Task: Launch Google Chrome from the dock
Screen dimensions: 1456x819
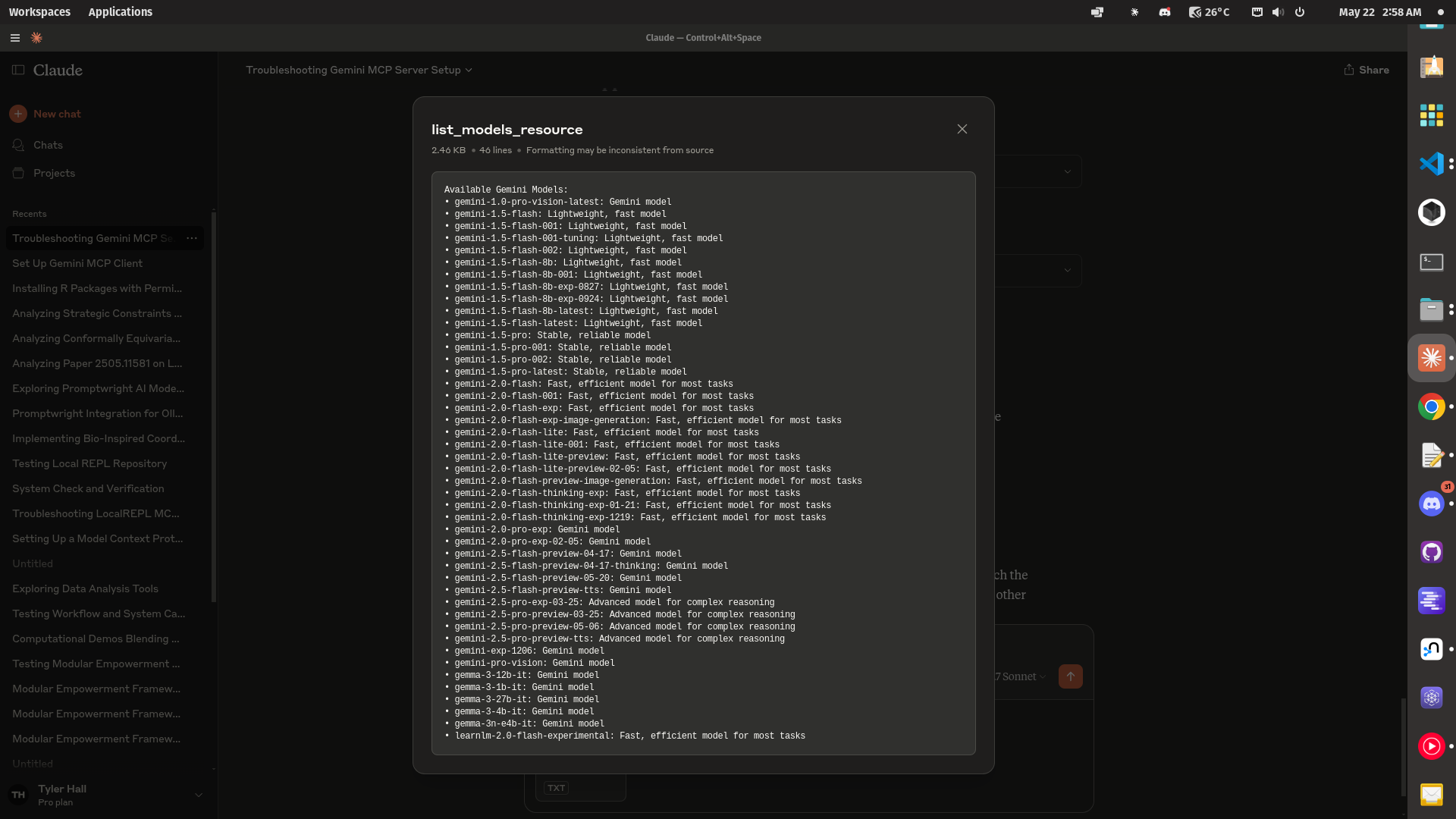Action: pyautogui.click(x=1431, y=406)
